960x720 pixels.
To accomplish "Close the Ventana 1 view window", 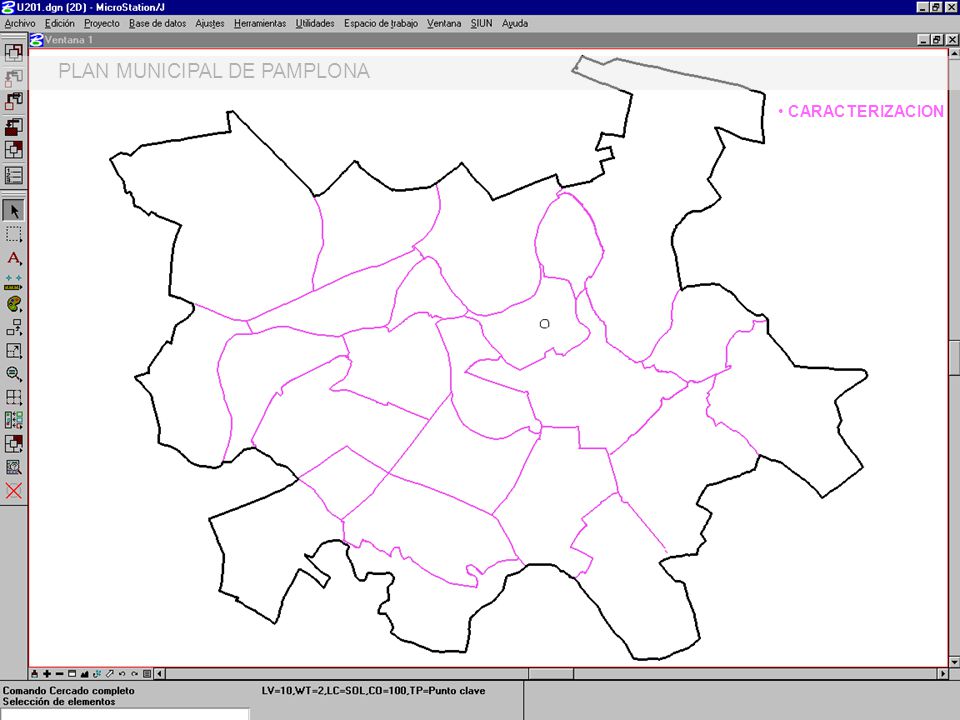I will (951, 40).
